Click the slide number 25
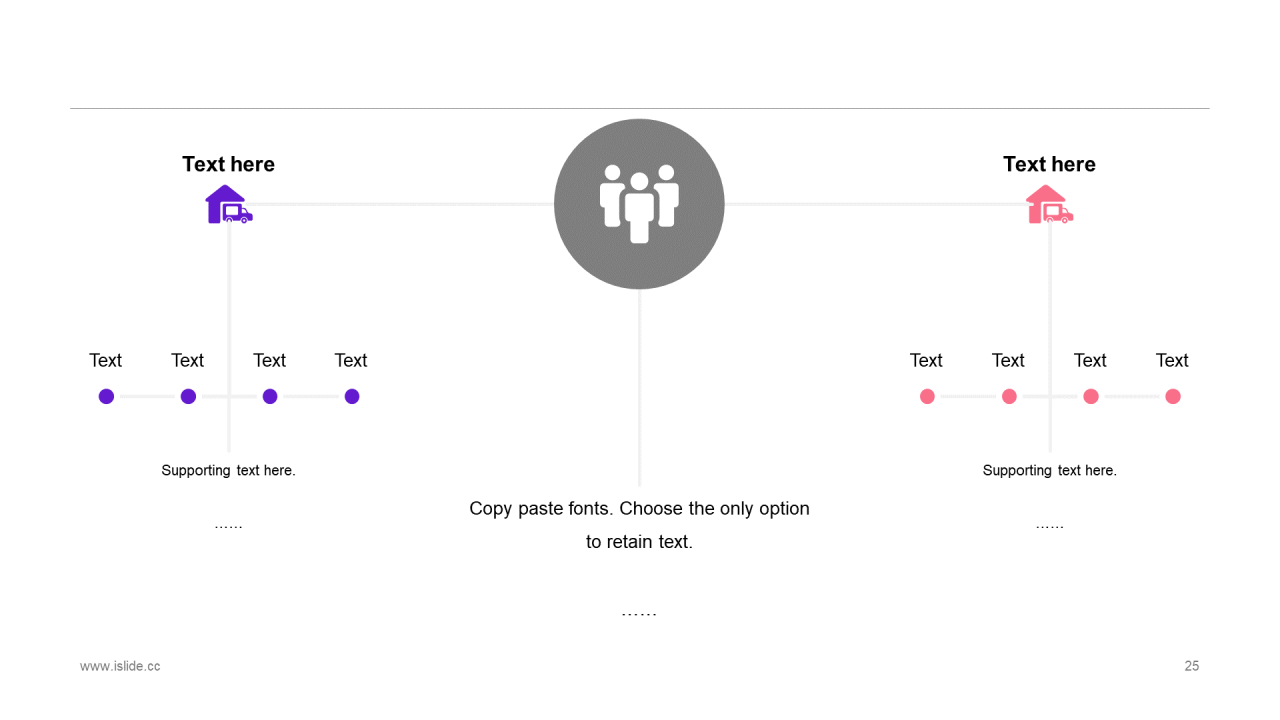 pos(1191,666)
